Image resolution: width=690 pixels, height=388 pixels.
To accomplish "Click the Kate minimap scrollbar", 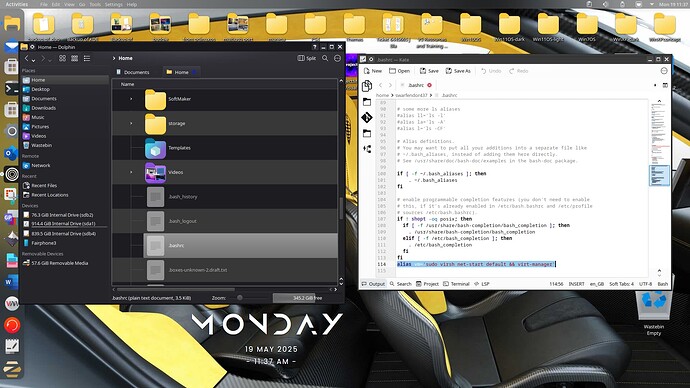I will click(x=659, y=176).
